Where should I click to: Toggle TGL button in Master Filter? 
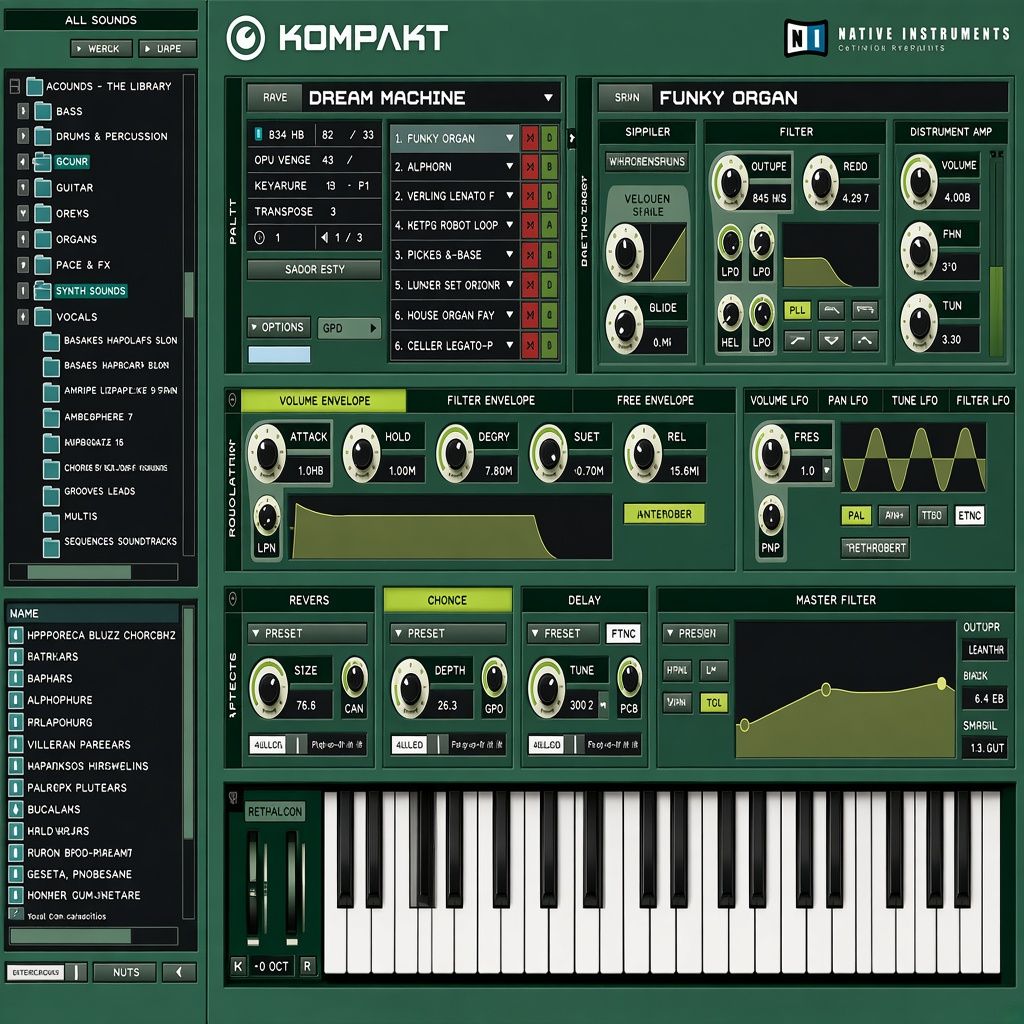(x=713, y=703)
